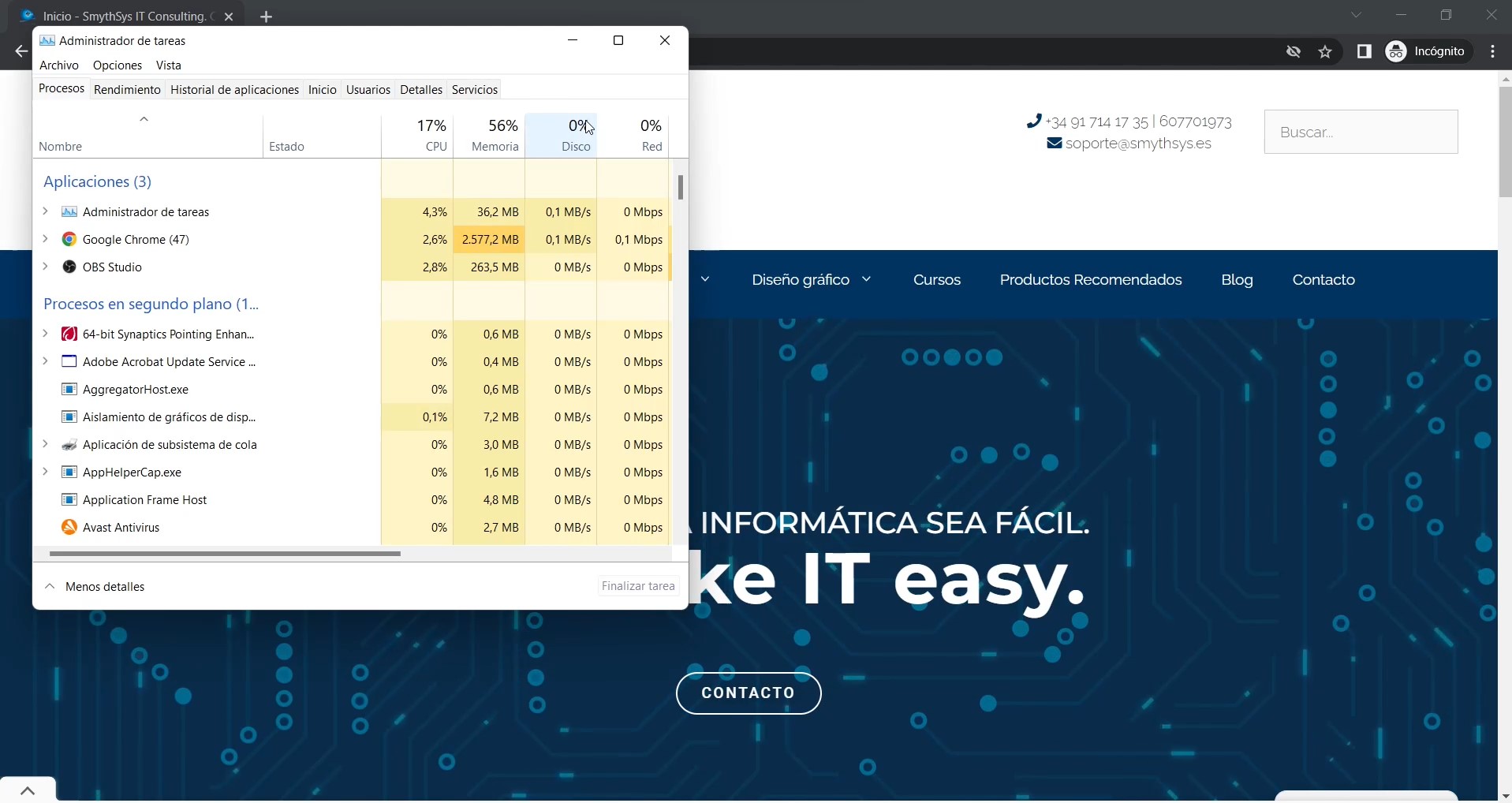Image resolution: width=1512 pixels, height=803 pixels.
Task: Click the Google Chrome process icon
Action: [69, 240]
